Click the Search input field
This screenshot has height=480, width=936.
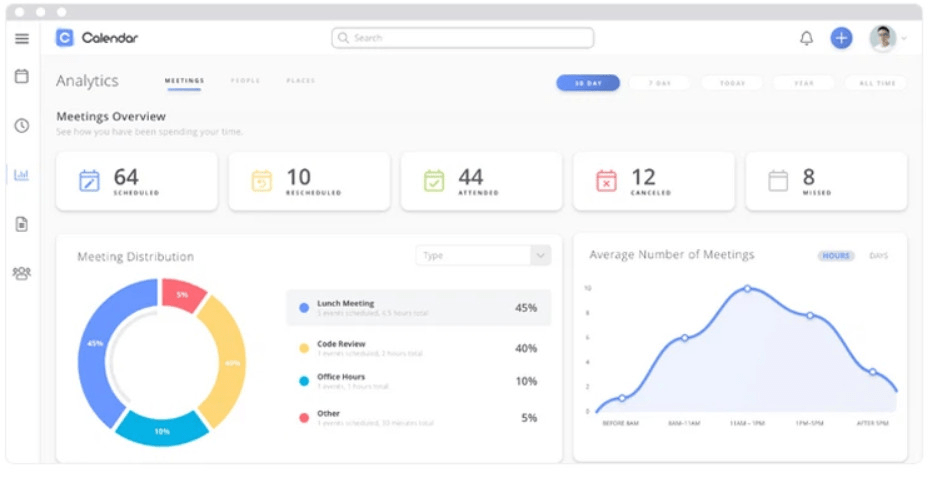click(462, 38)
